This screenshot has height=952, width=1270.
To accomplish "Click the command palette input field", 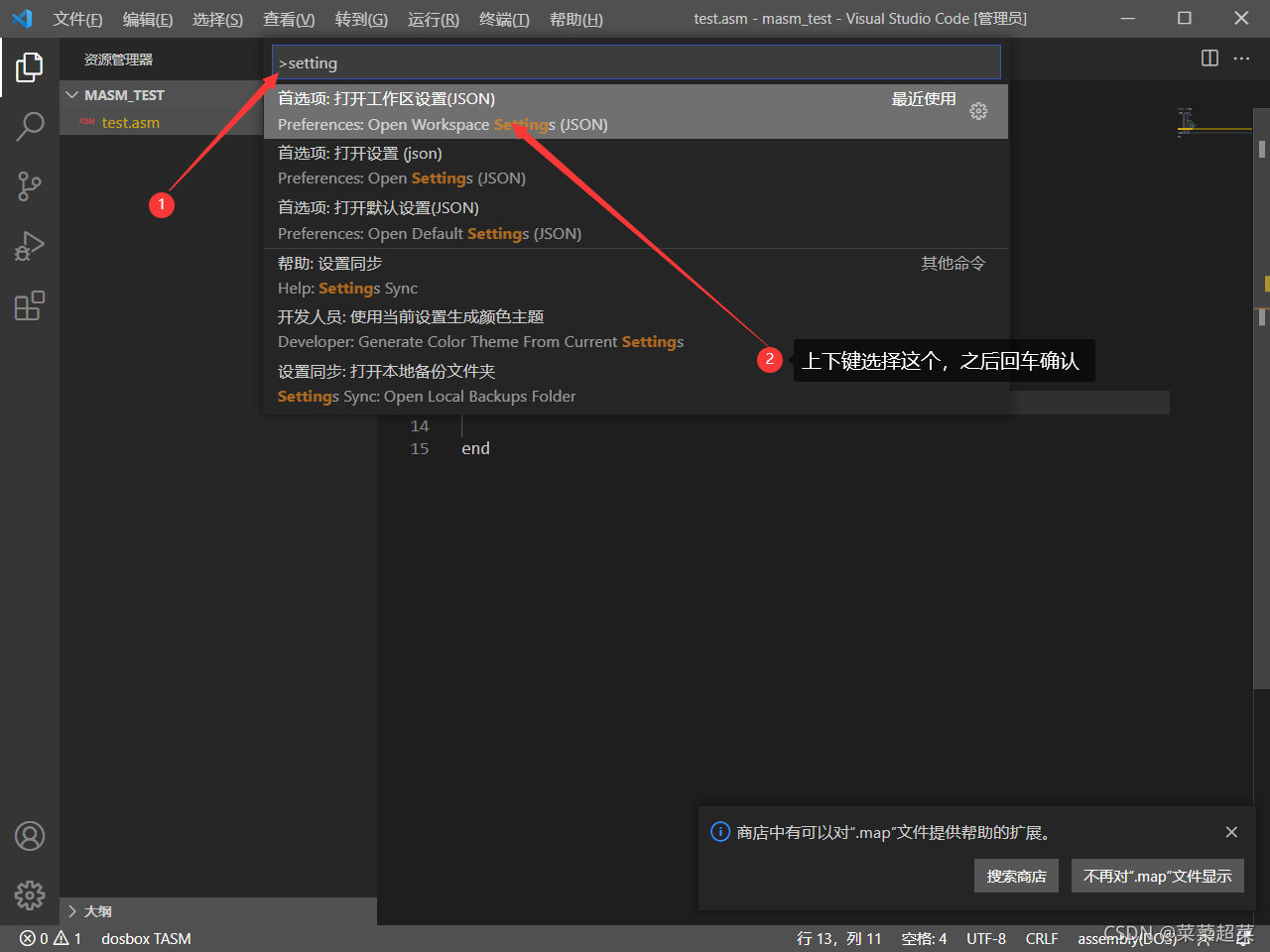I will click(x=636, y=62).
